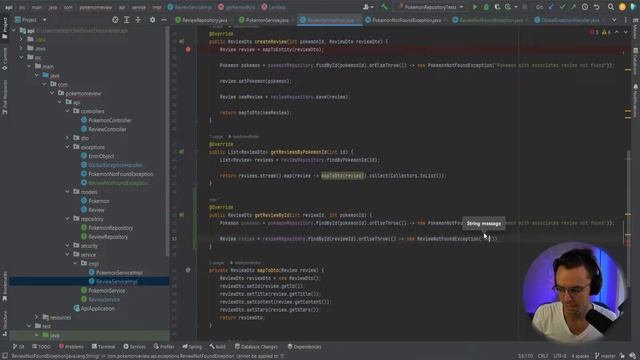Click the error and warning count inspection widget
Viewport: 640px width, 360px height.
[x=600, y=32]
